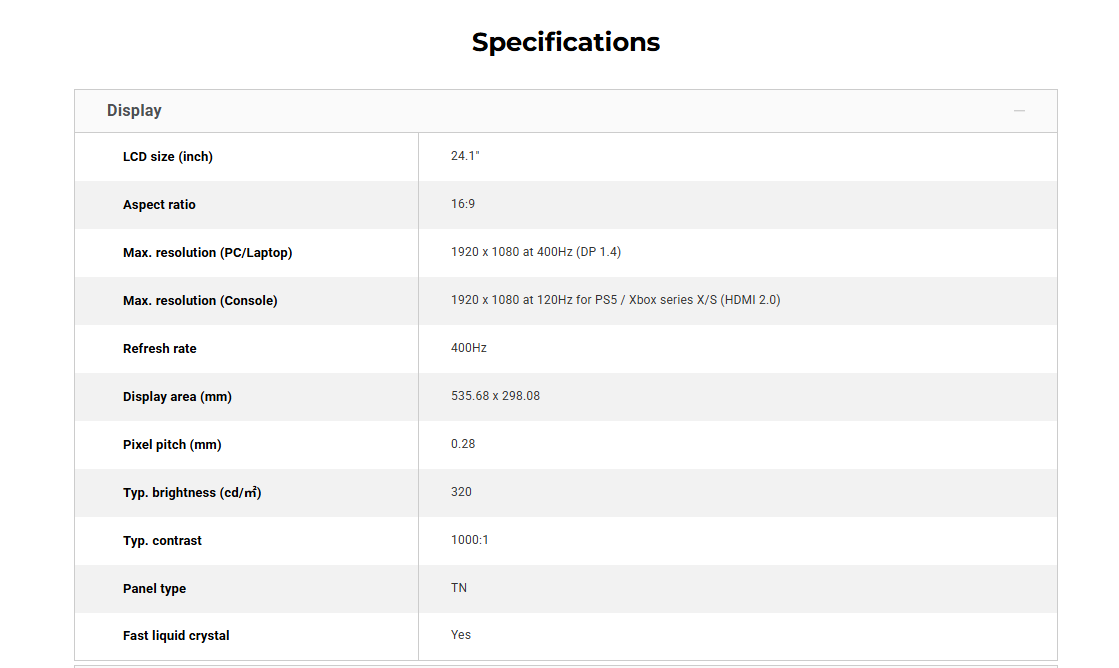The width and height of the screenshot is (1119, 668).
Task: Select Max. resolution (PC/Laptop) label
Action: coord(207,253)
